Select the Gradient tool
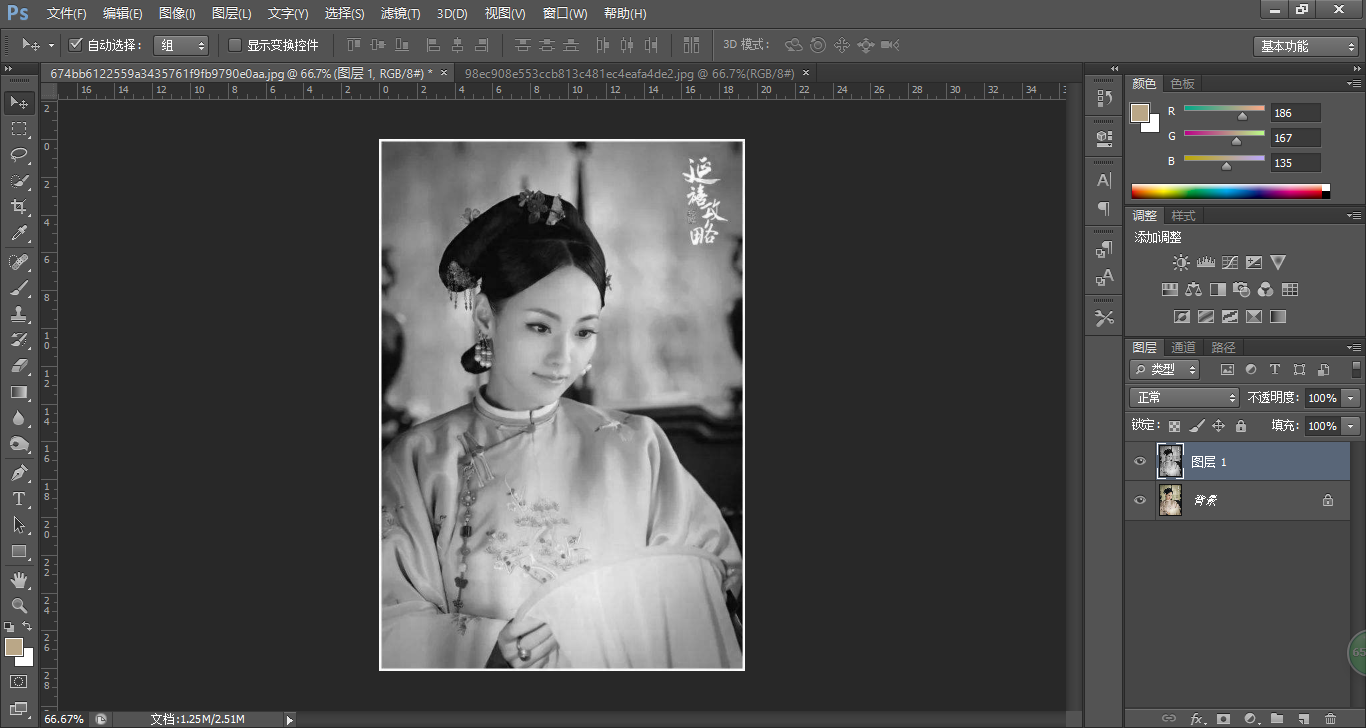Viewport: 1366px width, 728px height. coord(19,392)
